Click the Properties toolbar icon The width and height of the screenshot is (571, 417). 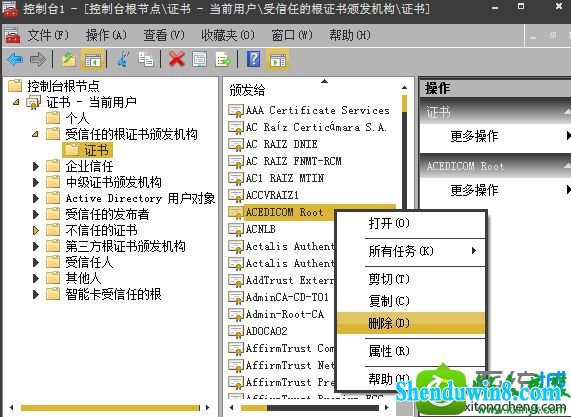click(199, 59)
